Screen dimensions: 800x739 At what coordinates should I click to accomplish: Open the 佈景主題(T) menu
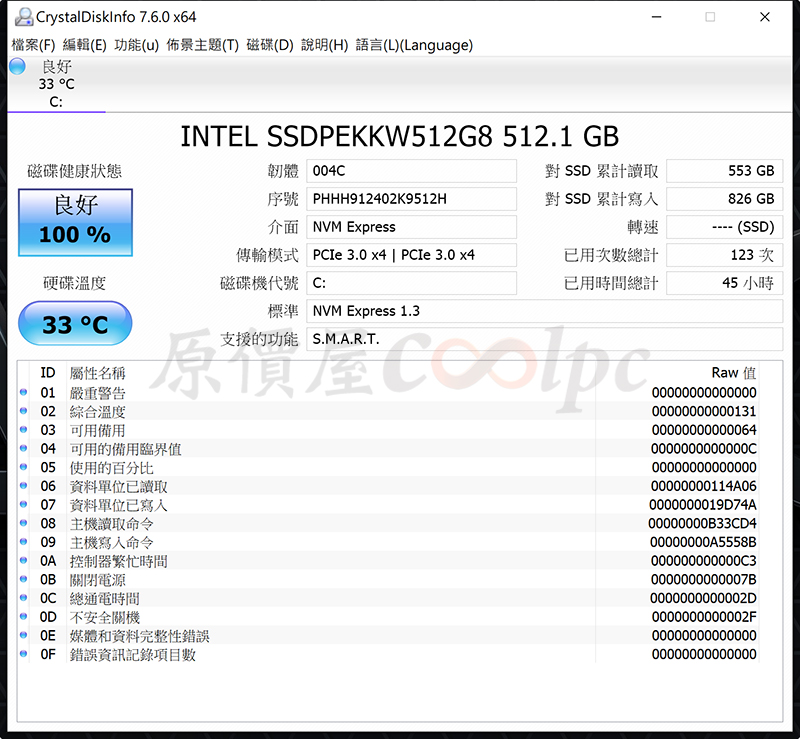coord(203,45)
